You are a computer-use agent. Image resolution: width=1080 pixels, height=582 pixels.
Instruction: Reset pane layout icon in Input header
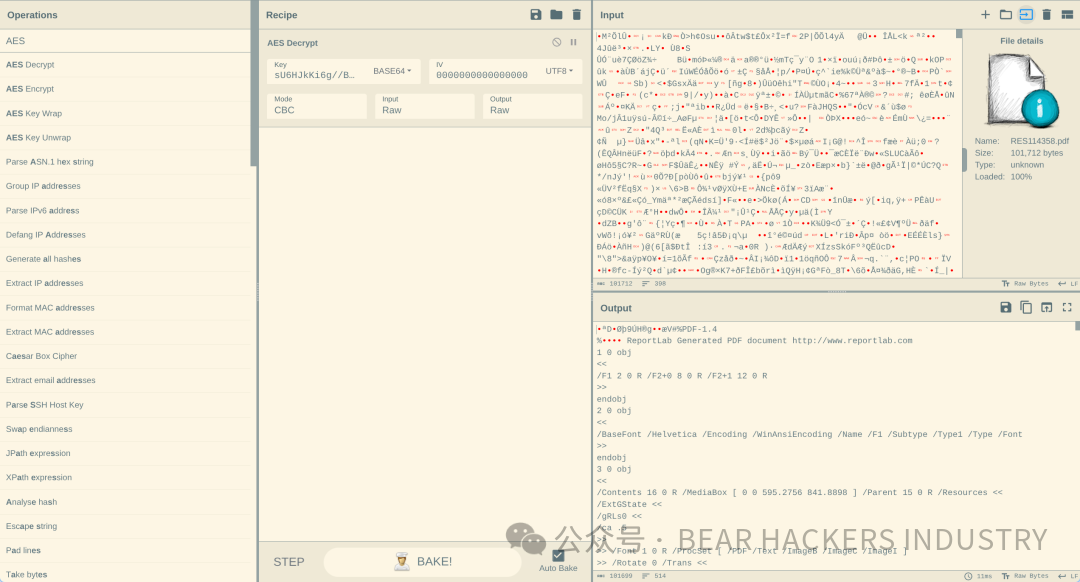coord(1067,15)
